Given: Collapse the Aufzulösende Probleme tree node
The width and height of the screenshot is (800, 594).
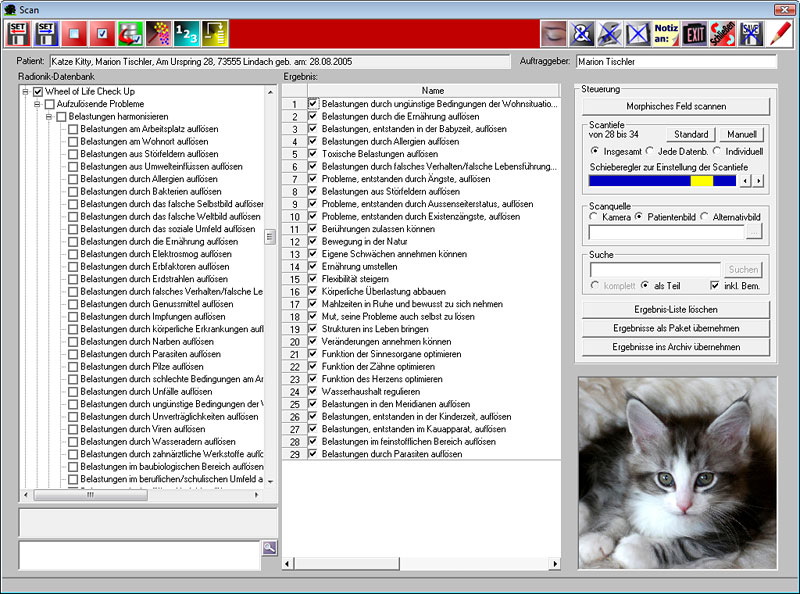Looking at the screenshot, I should point(37,104).
